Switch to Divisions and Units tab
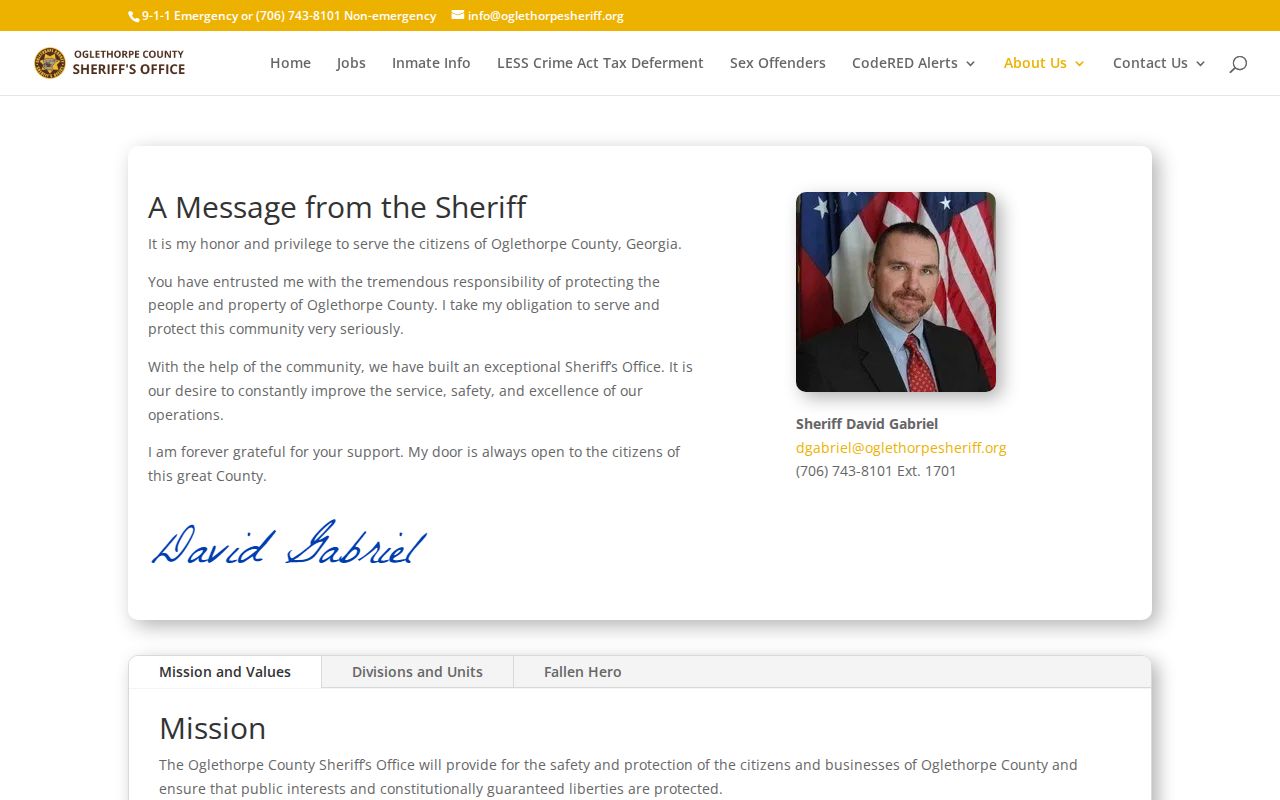Image resolution: width=1280 pixels, height=800 pixels. [x=417, y=672]
